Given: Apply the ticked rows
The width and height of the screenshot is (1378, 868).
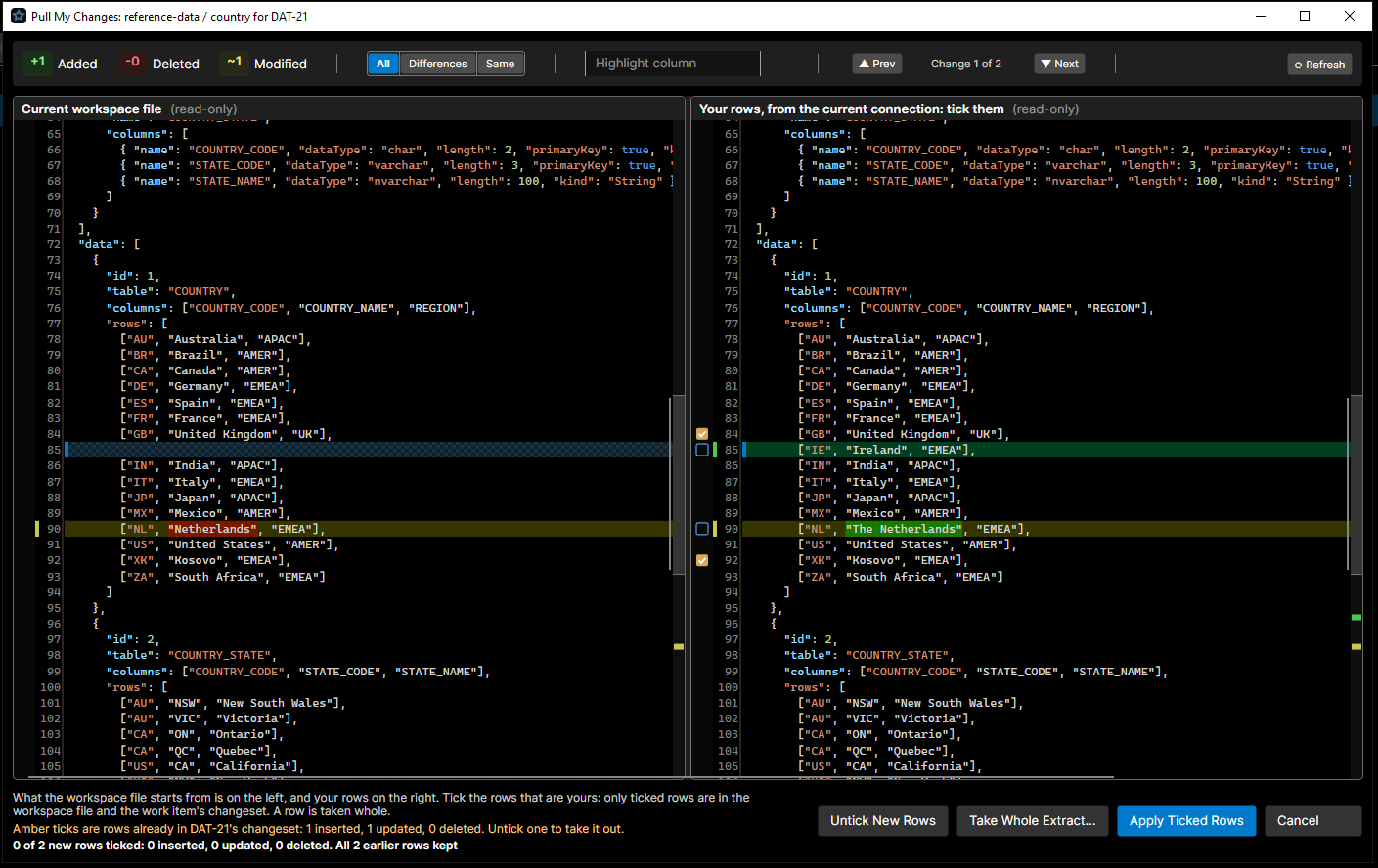Looking at the screenshot, I should coord(1186,821).
